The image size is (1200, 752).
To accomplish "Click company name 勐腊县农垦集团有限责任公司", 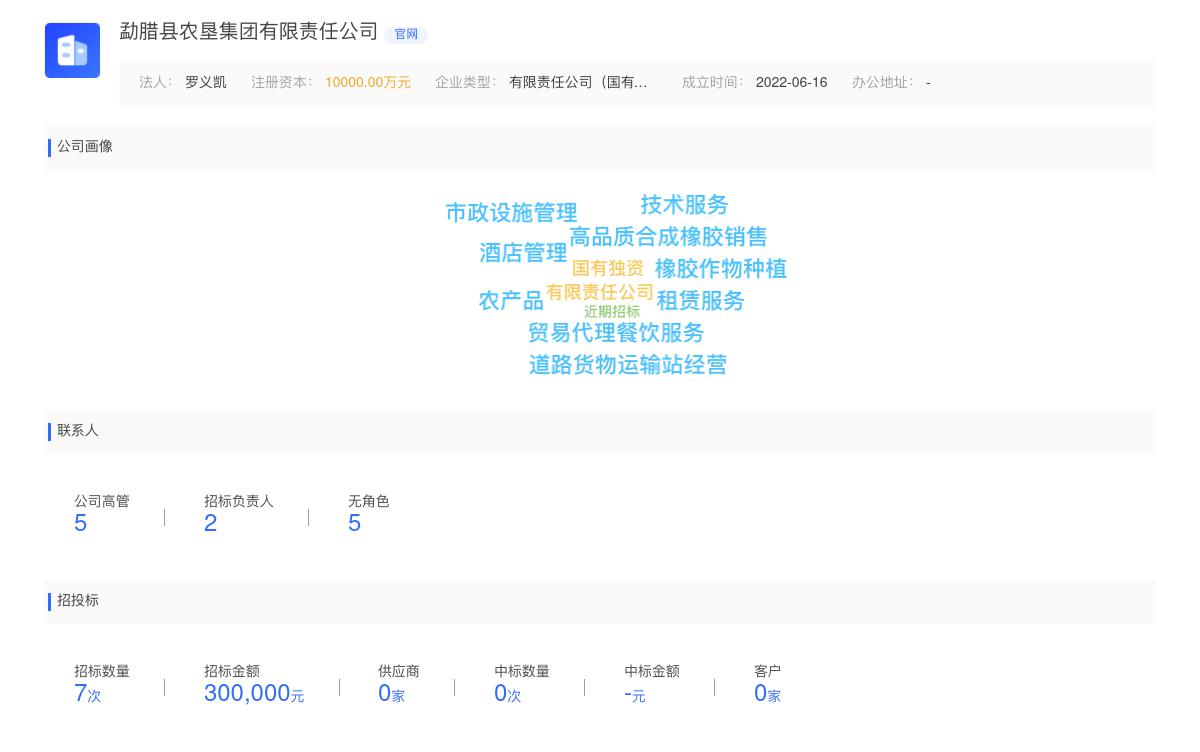I will click(x=249, y=32).
